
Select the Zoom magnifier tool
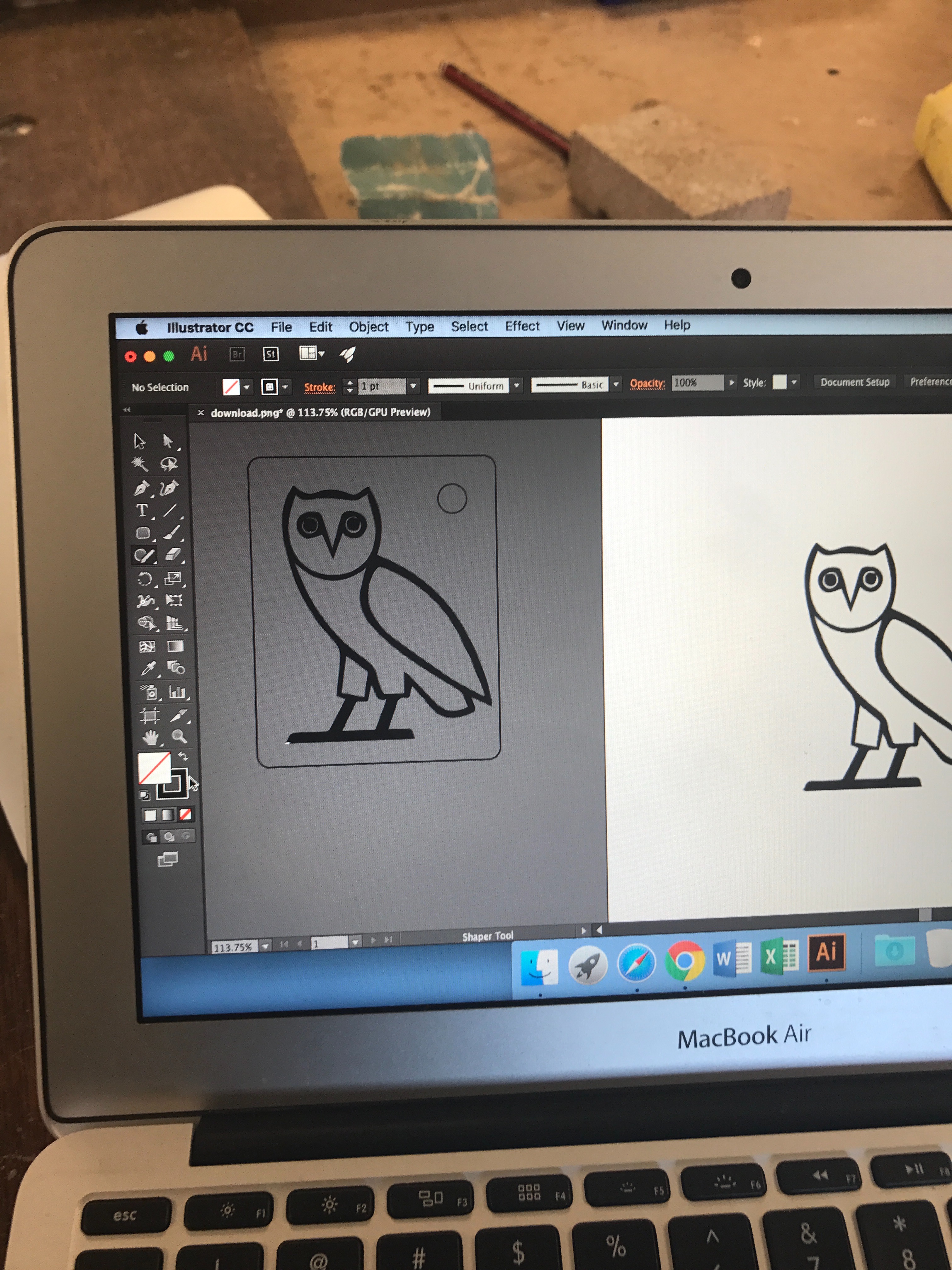[x=179, y=737]
